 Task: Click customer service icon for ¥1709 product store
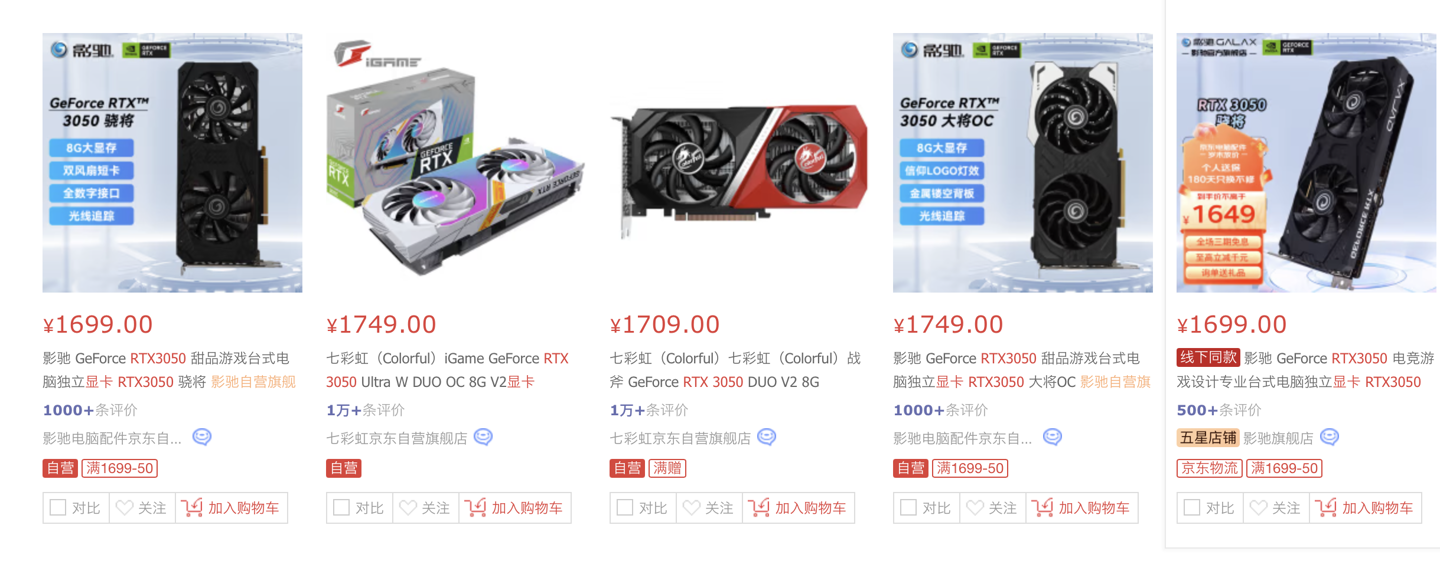point(767,437)
